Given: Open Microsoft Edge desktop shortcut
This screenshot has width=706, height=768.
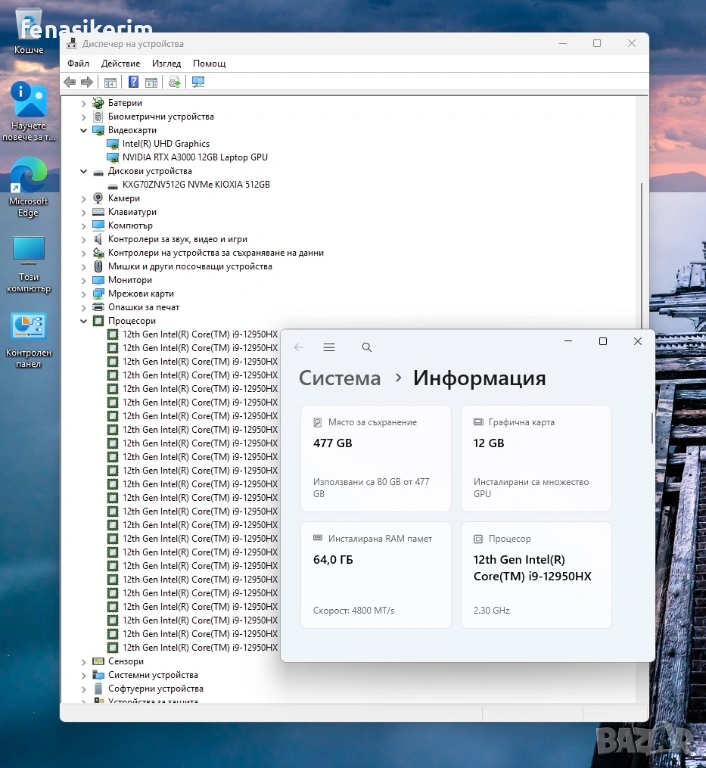Looking at the screenshot, I should [28, 182].
